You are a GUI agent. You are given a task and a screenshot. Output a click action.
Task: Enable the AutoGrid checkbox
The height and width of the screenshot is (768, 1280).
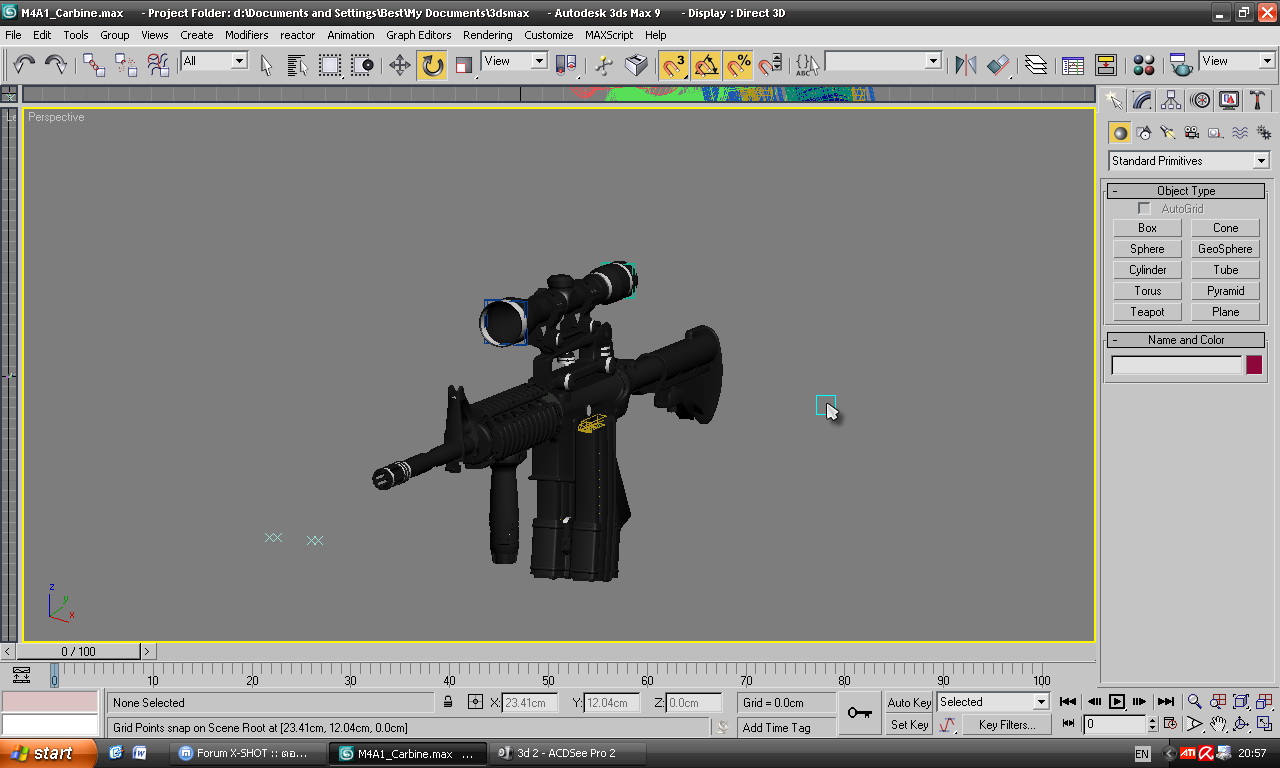(x=1144, y=209)
